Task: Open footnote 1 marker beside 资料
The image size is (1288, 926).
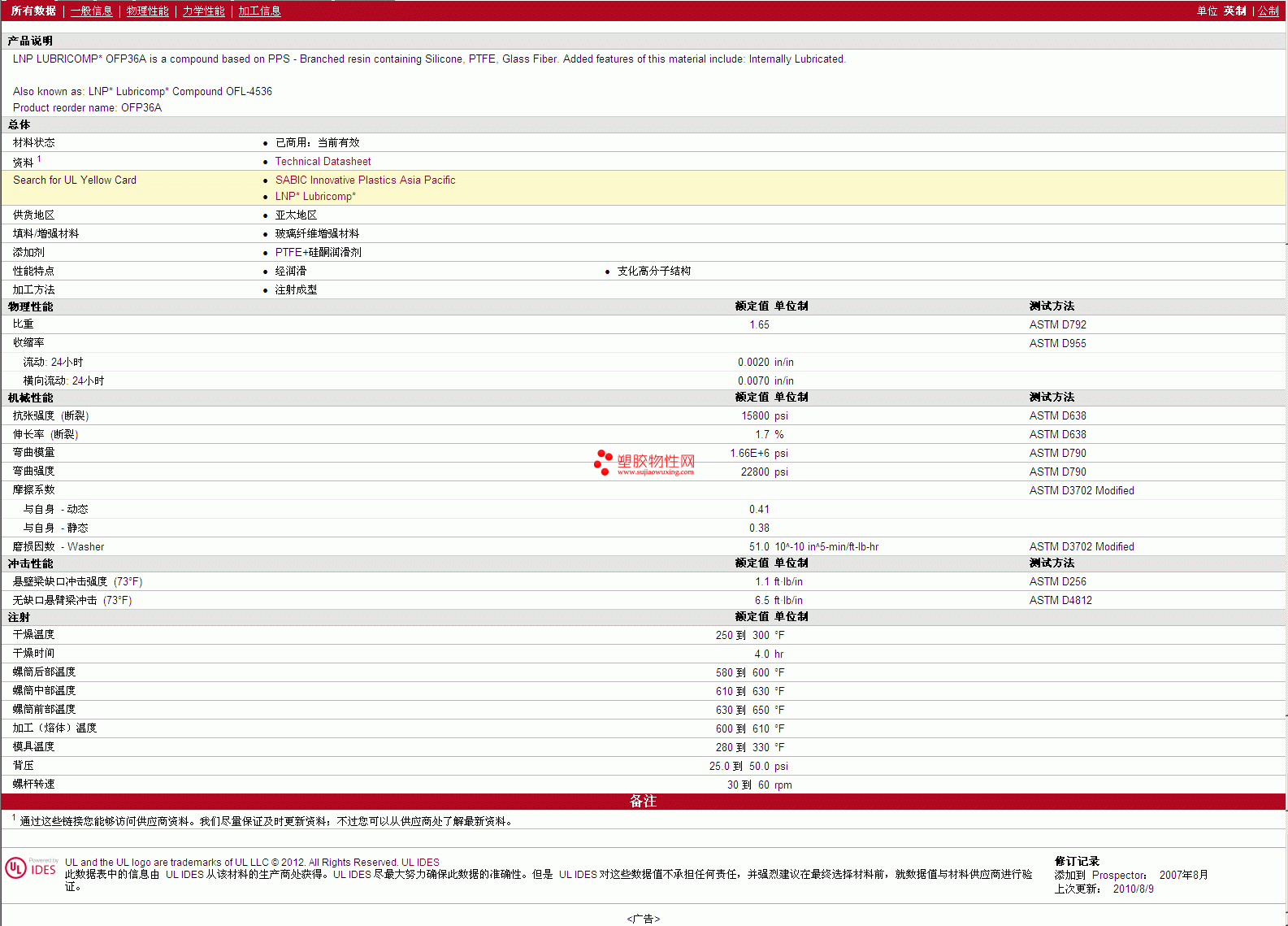Action: click(x=39, y=159)
